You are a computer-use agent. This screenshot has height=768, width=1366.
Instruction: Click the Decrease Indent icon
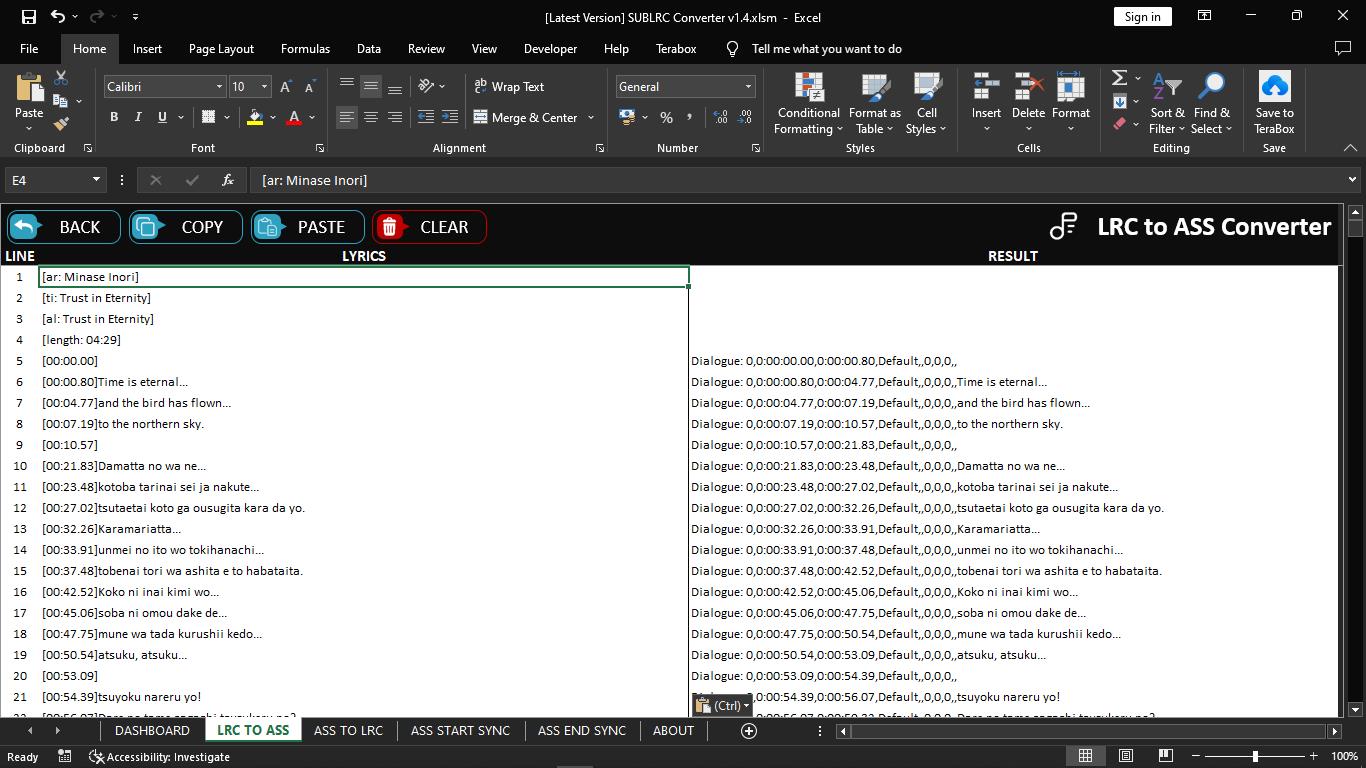pyautogui.click(x=426, y=117)
